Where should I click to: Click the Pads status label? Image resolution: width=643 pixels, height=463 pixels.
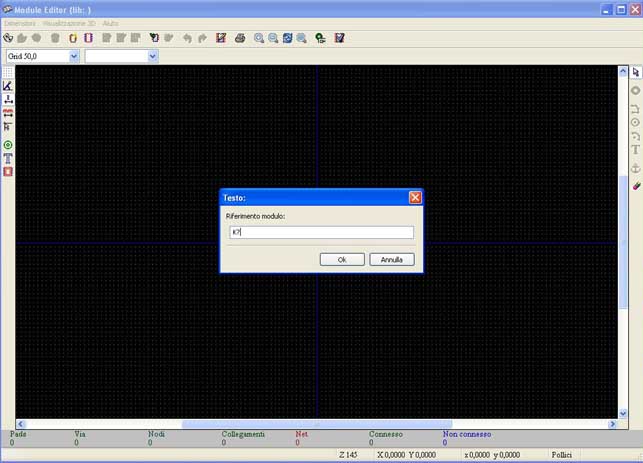[x=18, y=434]
